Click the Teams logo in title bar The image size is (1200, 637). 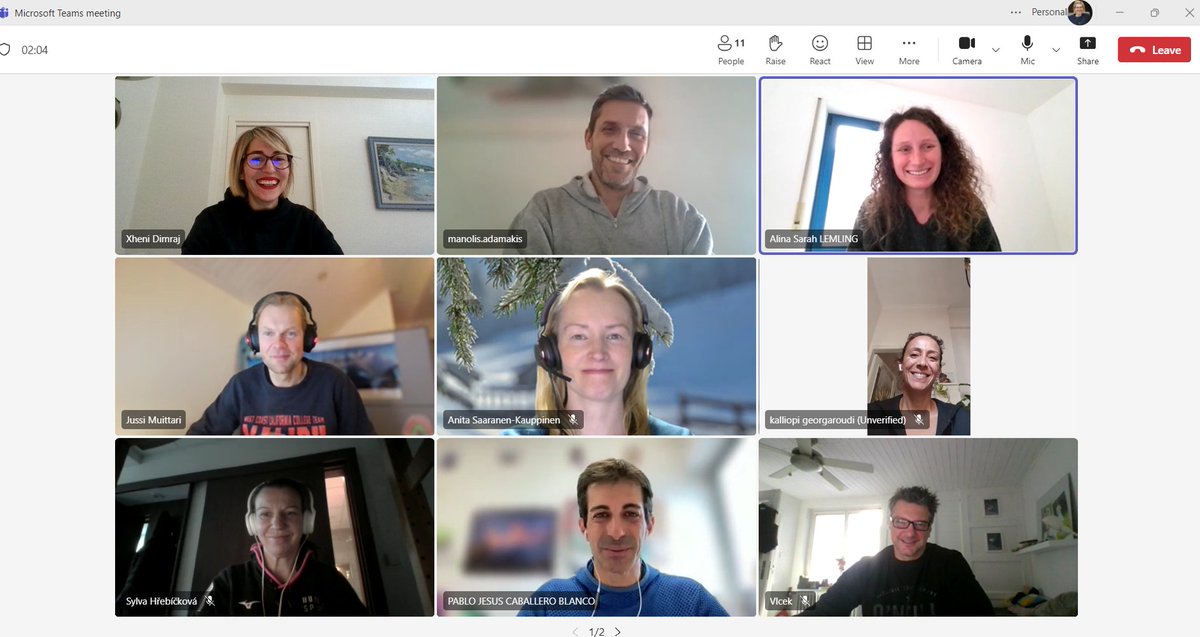pos(4,13)
